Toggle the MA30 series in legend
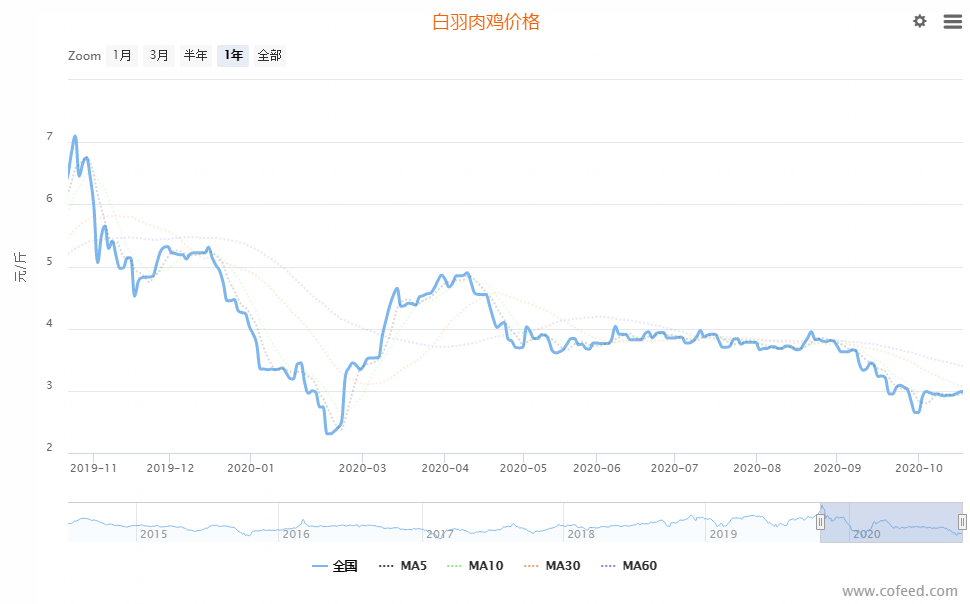The height and width of the screenshot is (604, 970). 552,566
